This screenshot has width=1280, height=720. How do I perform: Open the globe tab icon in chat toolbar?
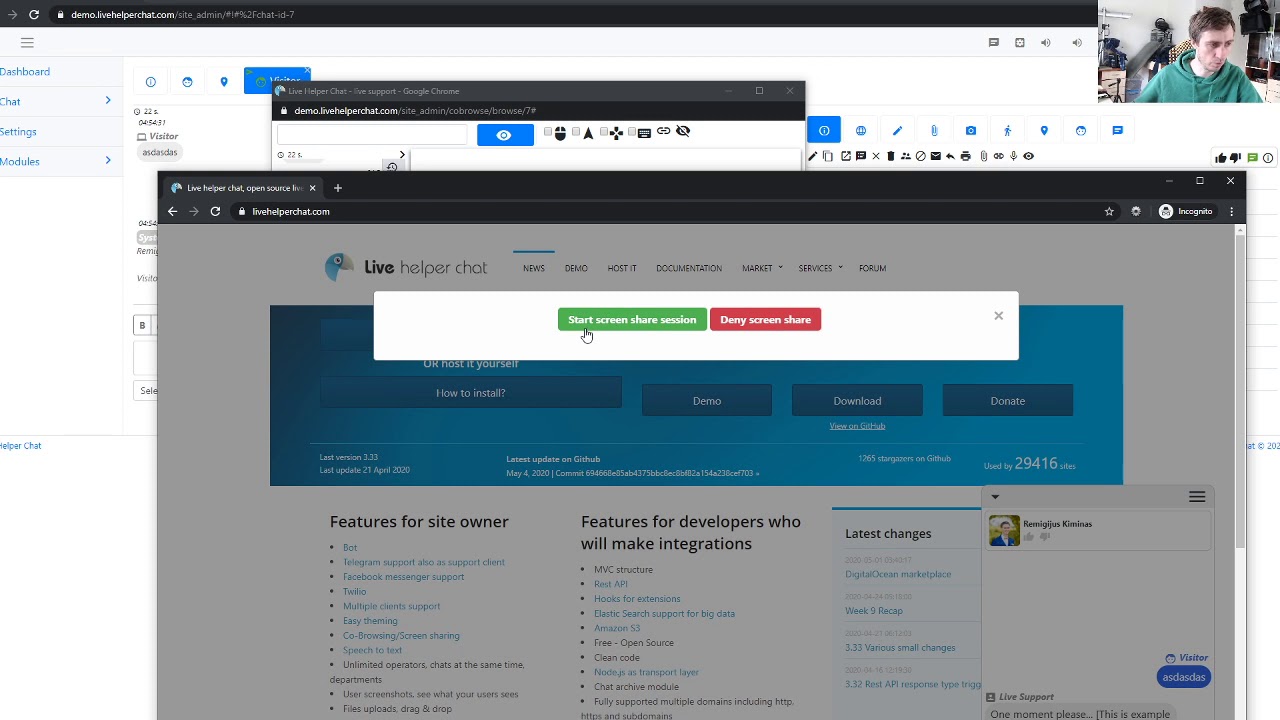point(861,130)
